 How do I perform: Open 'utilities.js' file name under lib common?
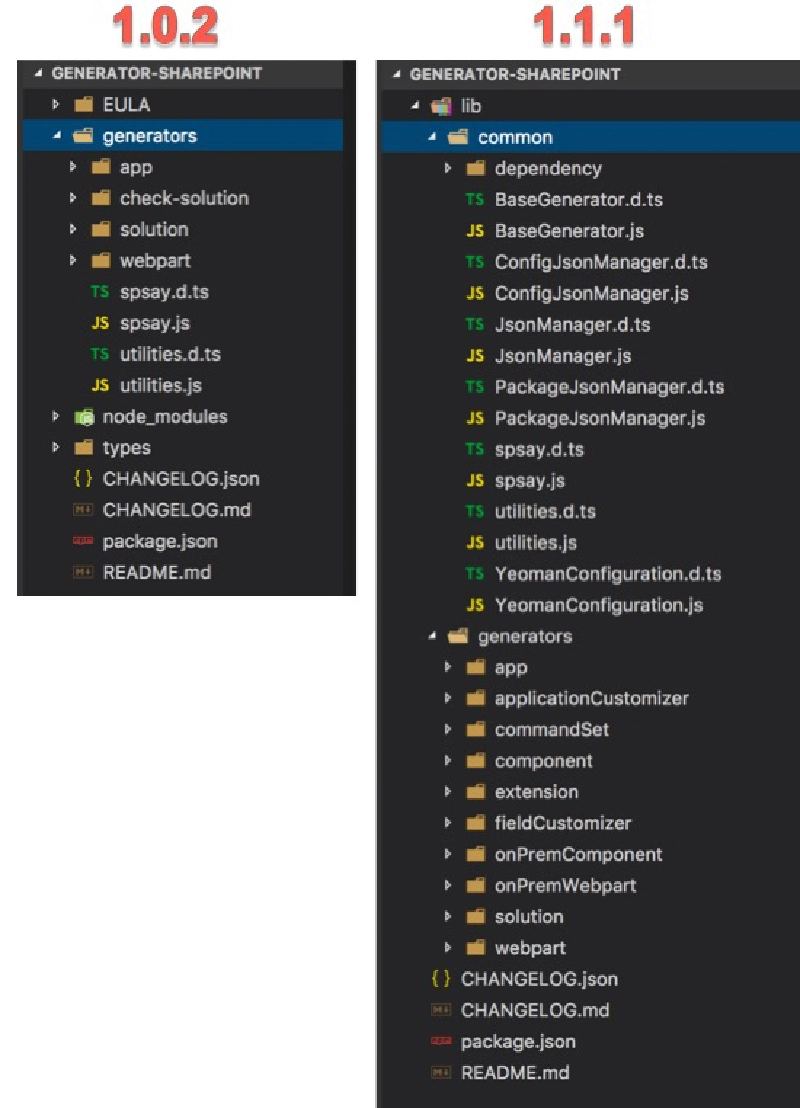pos(536,543)
